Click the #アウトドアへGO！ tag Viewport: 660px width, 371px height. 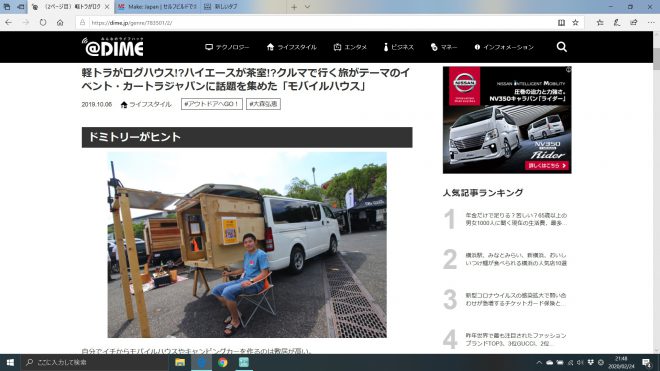(212, 104)
